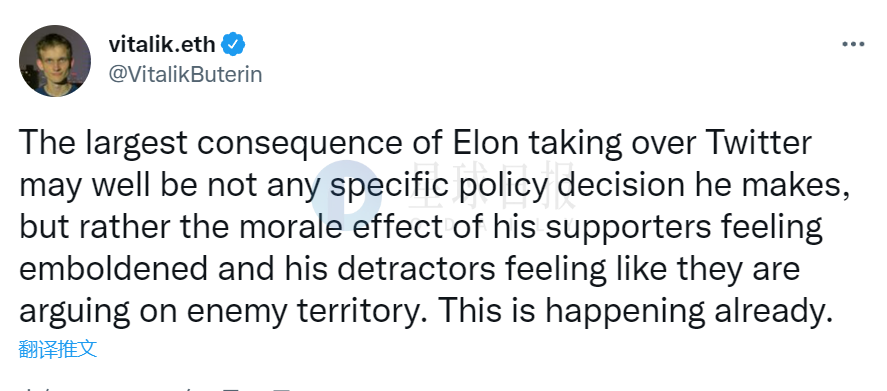The image size is (887, 391).
Task: Open the three-dot more options menu
Action: coord(853,44)
